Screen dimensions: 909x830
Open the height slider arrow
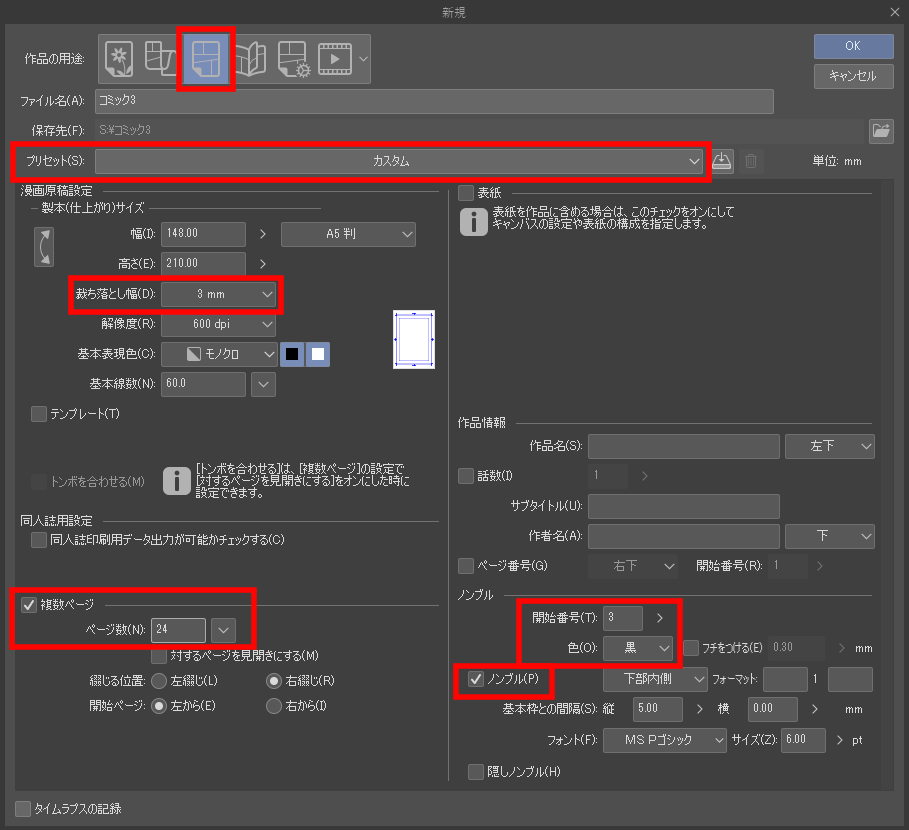(x=263, y=264)
